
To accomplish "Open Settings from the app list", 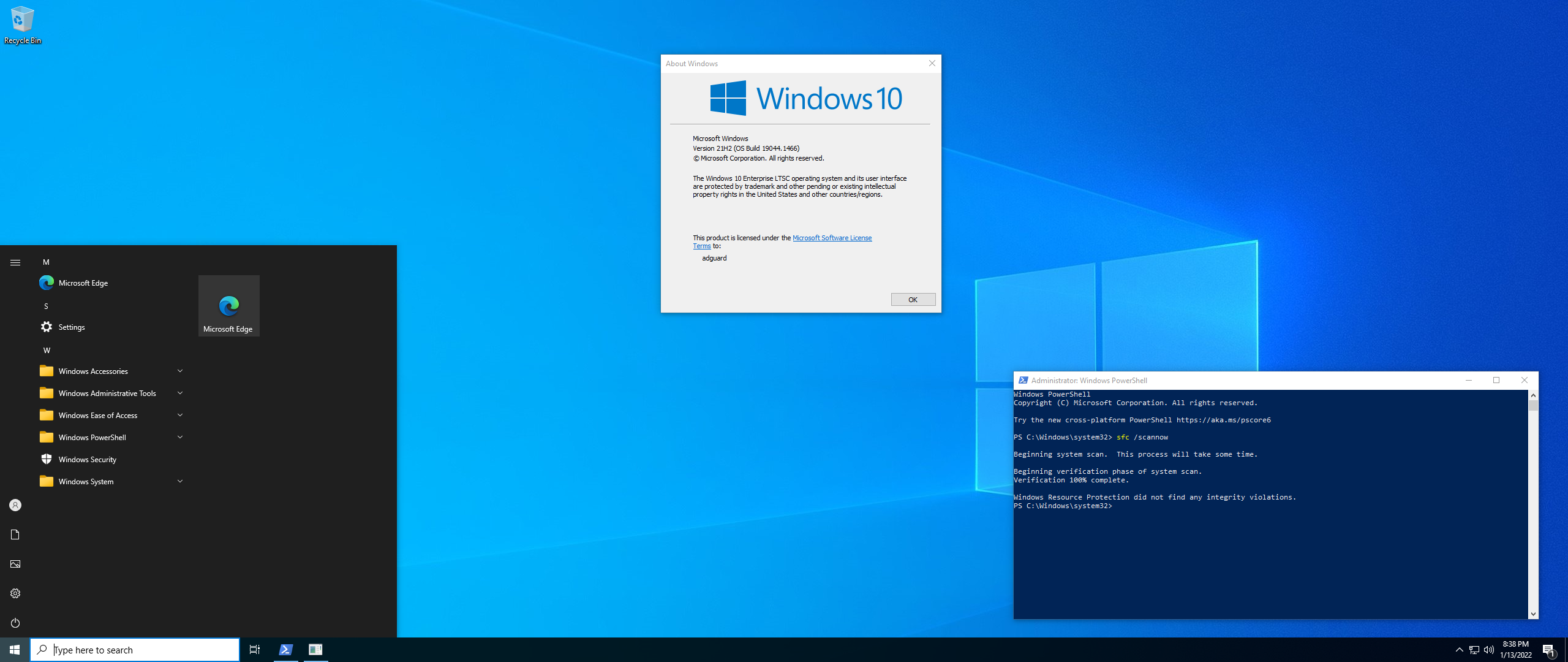I will [71, 327].
